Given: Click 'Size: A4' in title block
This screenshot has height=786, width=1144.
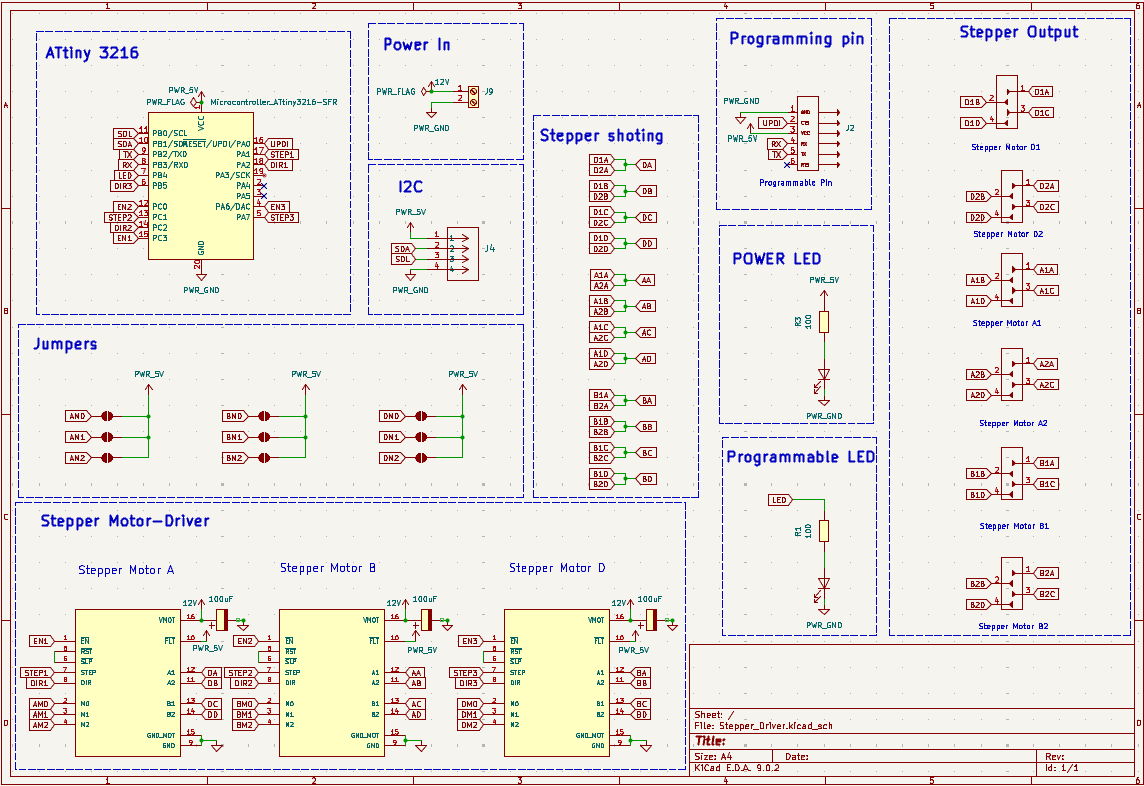Looking at the screenshot, I should [x=714, y=757].
